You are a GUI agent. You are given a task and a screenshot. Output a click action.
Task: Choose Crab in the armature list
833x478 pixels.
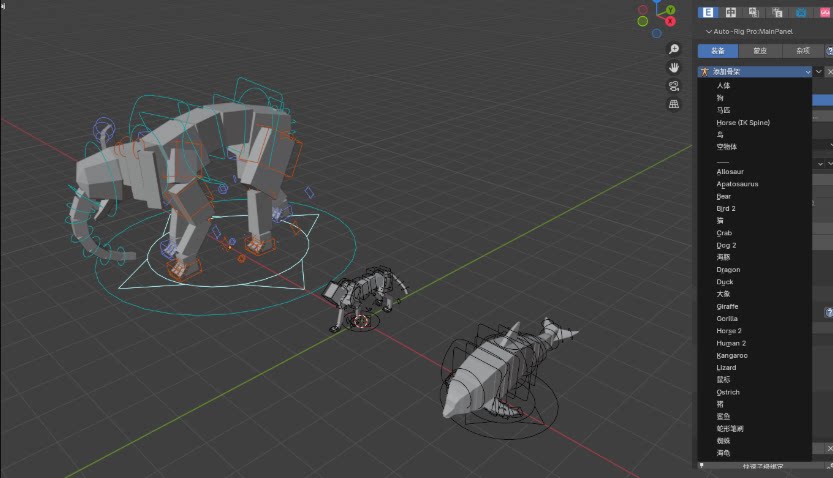pos(724,233)
